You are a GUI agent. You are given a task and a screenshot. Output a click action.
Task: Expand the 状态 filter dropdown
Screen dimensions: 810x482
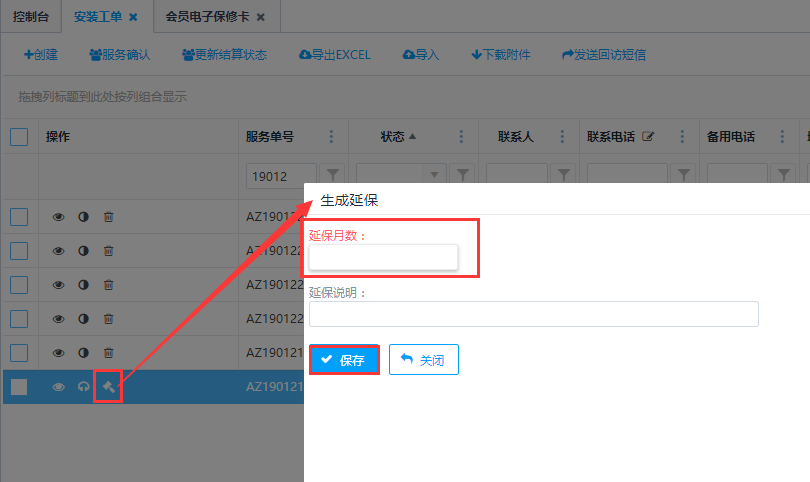[434, 175]
